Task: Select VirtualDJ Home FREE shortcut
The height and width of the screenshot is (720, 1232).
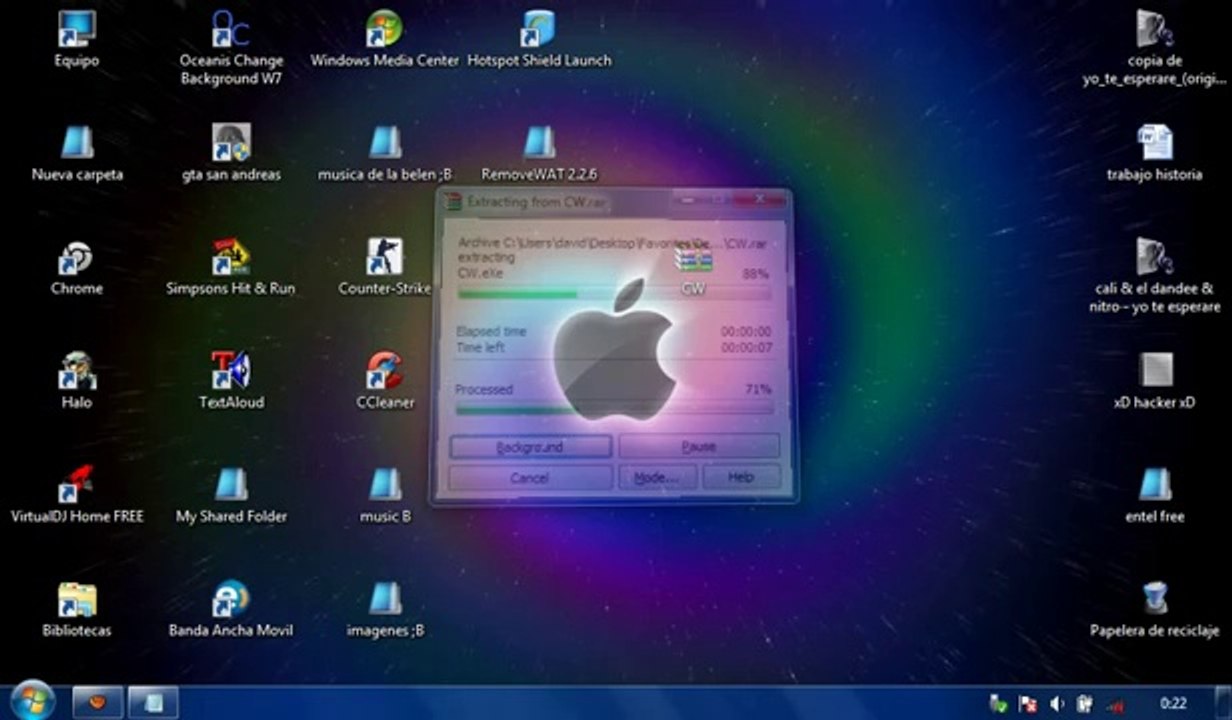Action: tap(77, 496)
